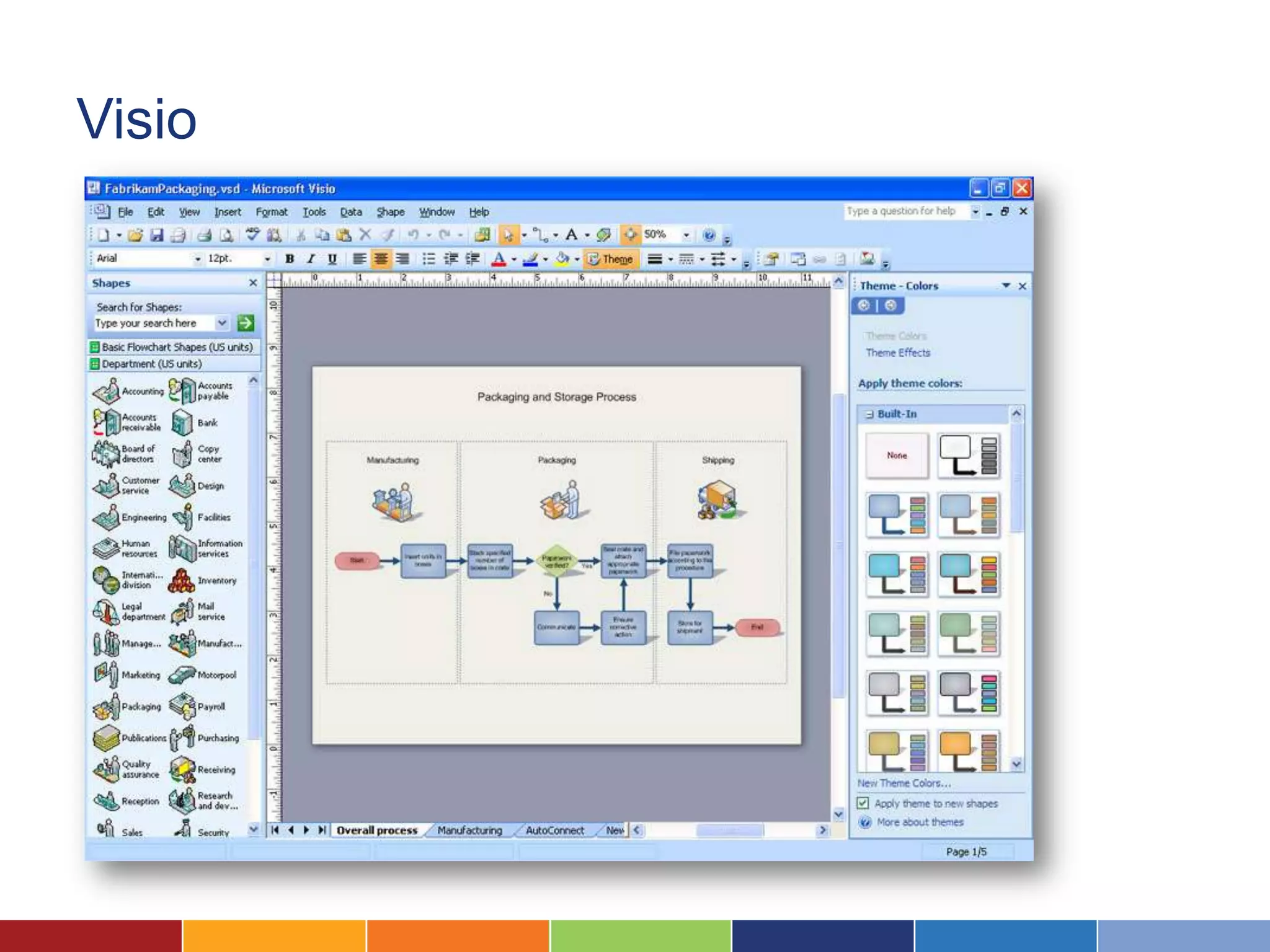Select the orange theme color swatch
The width and height of the screenshot is (1270, 952).
coord(969,750)
